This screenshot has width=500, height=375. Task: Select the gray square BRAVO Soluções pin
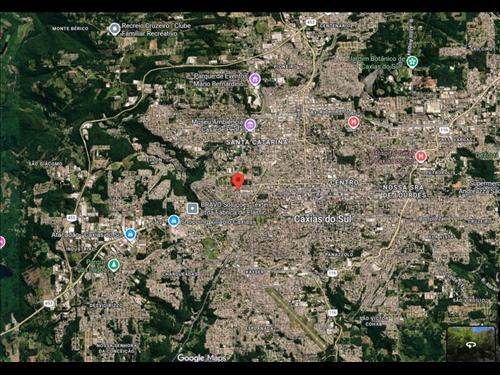click(192, 208)
